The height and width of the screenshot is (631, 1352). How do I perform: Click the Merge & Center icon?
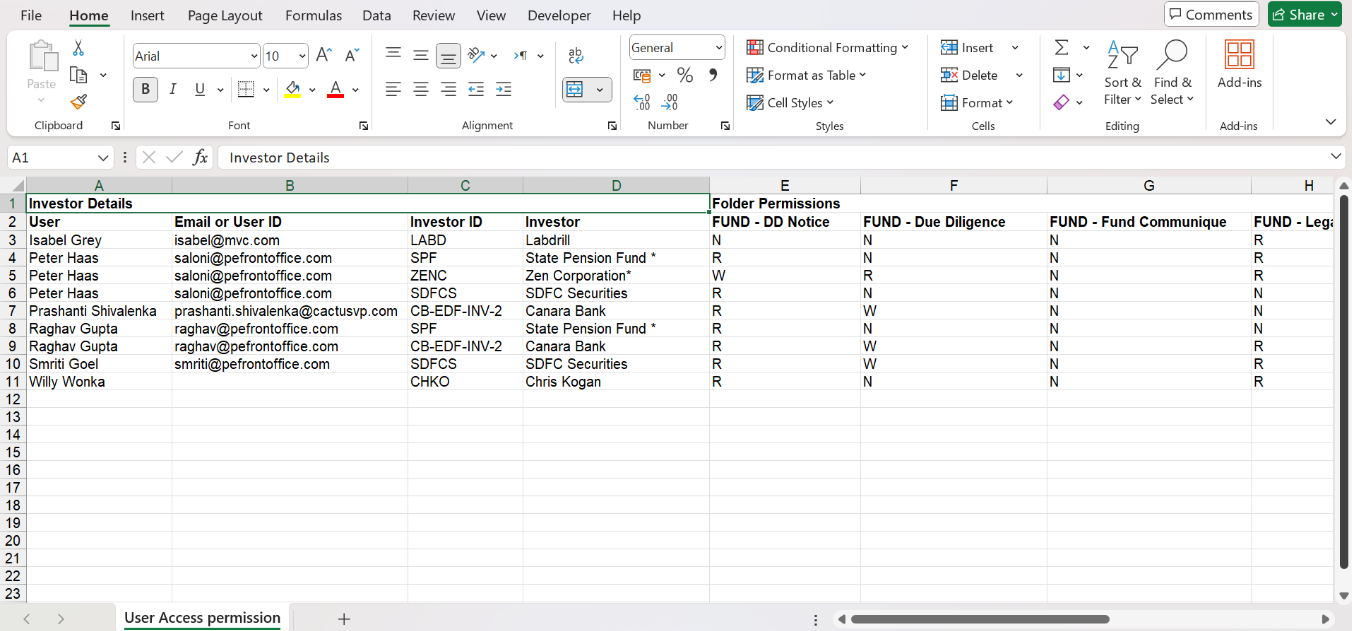pos(575,90)
